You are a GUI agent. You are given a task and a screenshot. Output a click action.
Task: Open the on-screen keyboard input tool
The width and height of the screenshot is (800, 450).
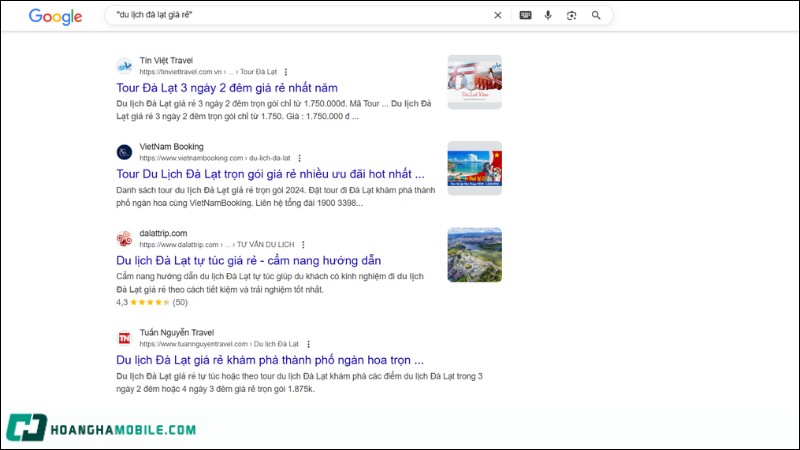click(526, 15)
